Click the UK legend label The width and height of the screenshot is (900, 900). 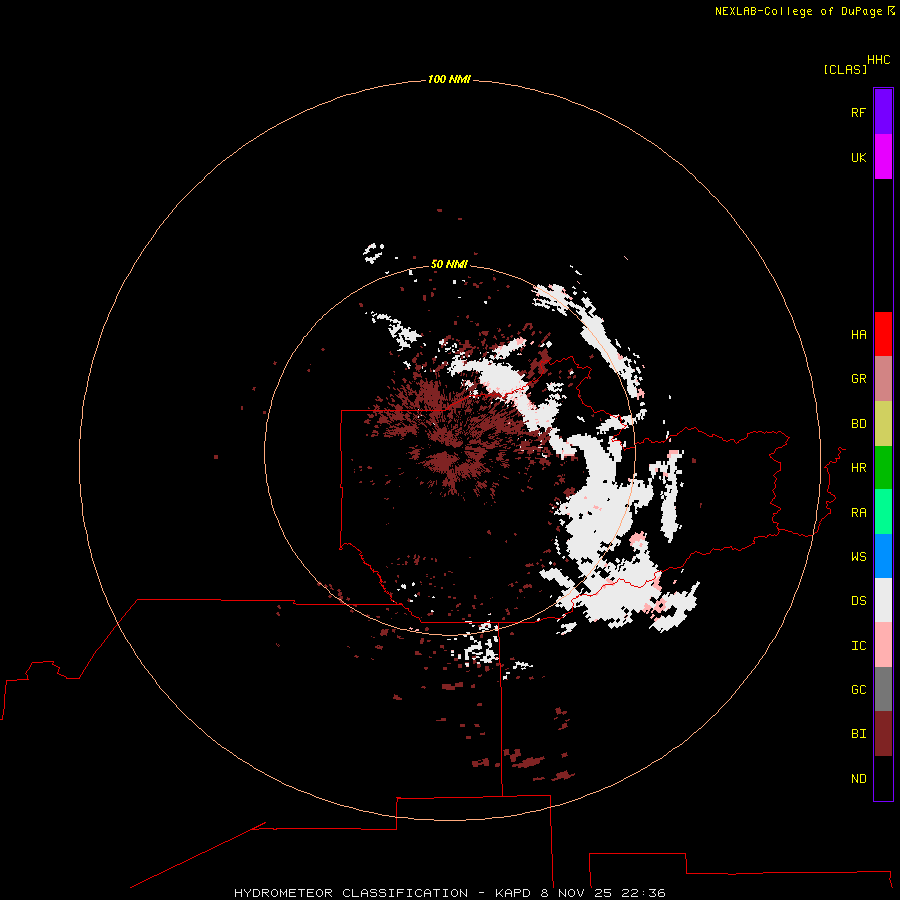click(858, 158)
